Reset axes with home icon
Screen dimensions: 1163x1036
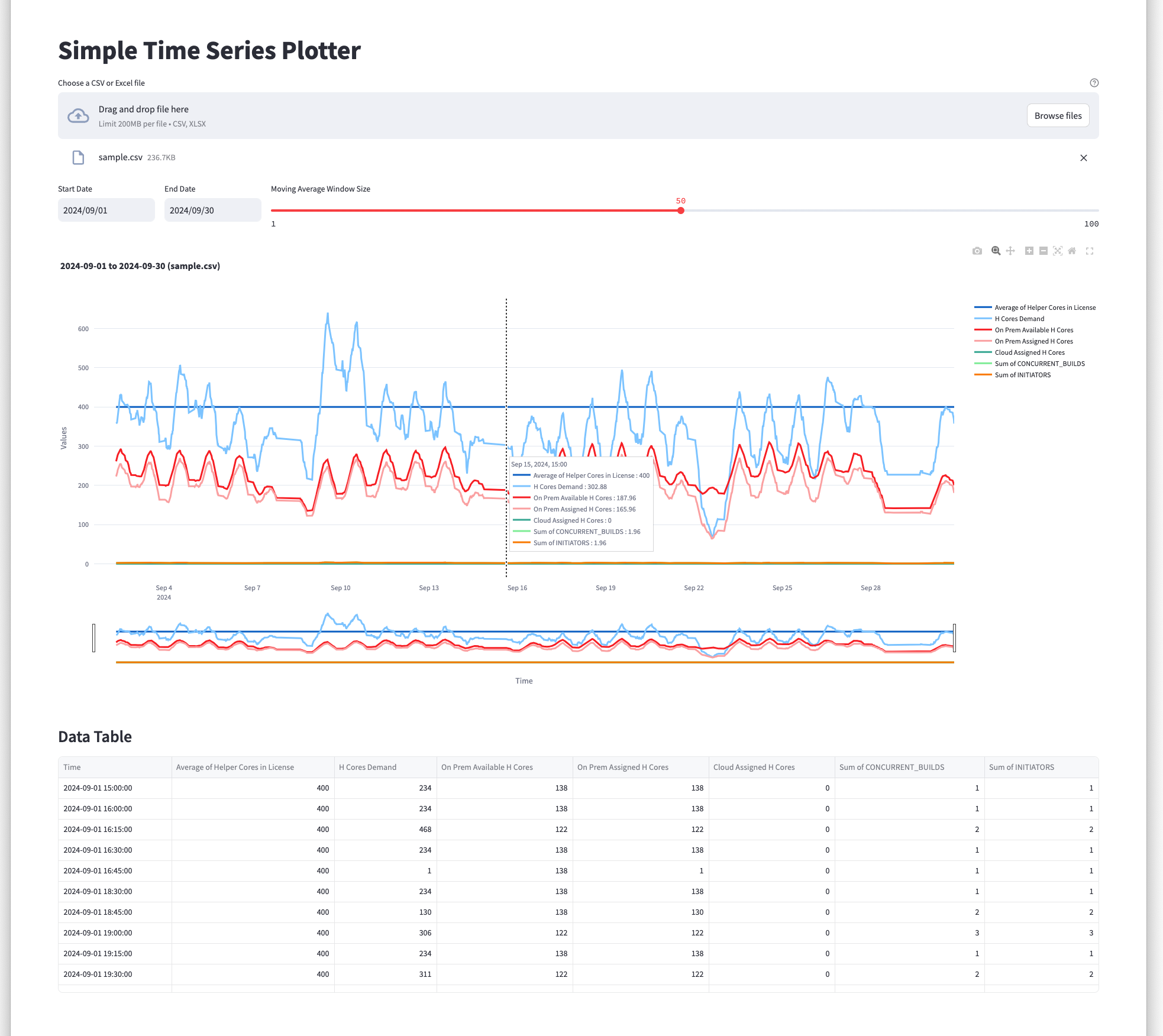pyautogui.click(x=1072, y=251)
